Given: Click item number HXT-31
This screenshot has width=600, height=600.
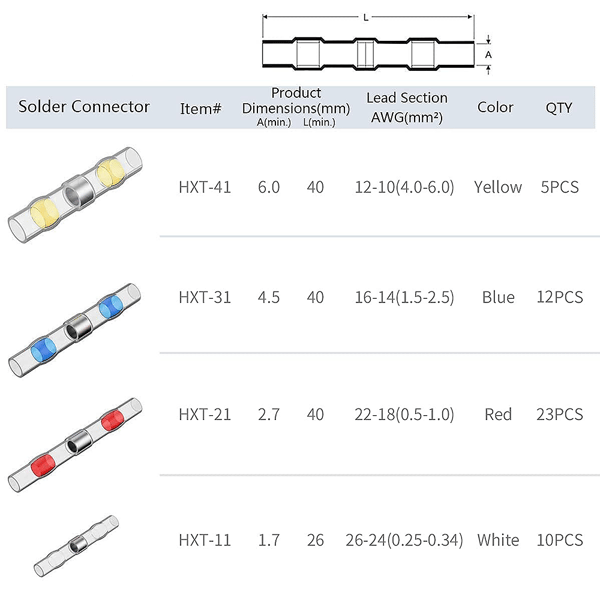Looking at the screenshot, I should tap(205, 297).
